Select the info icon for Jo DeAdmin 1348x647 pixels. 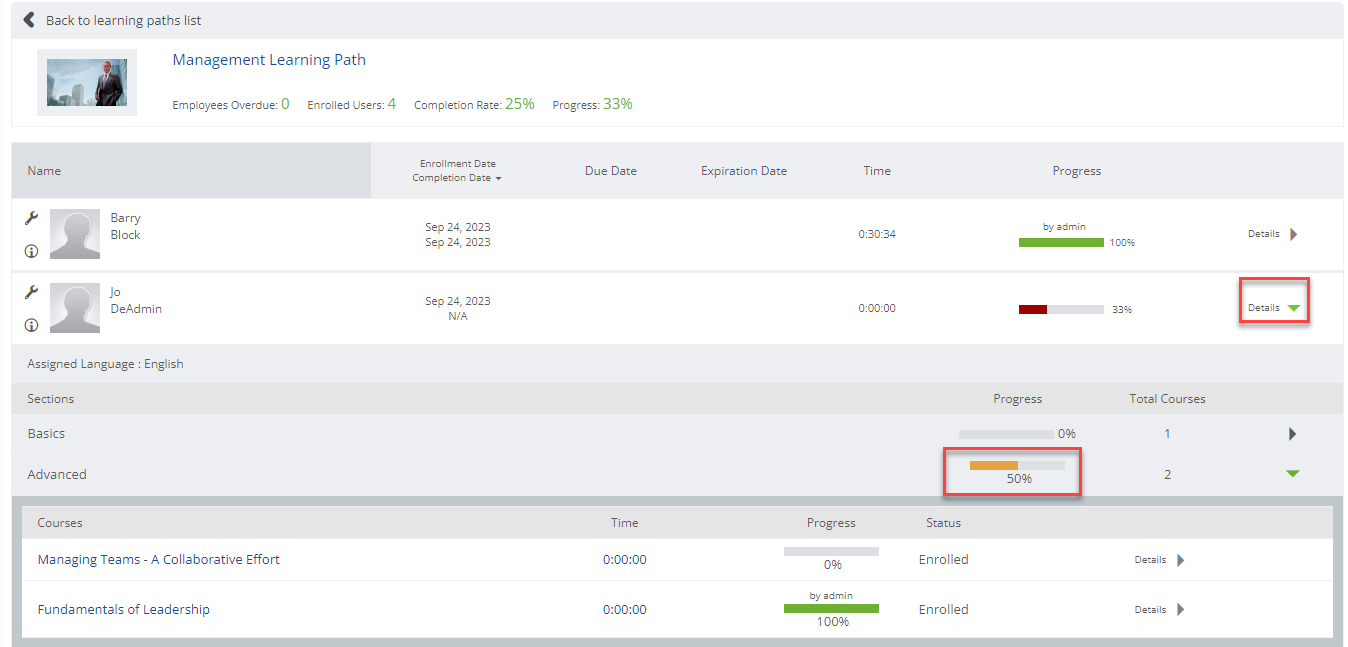pyautogui.click(x=30, y=324)
